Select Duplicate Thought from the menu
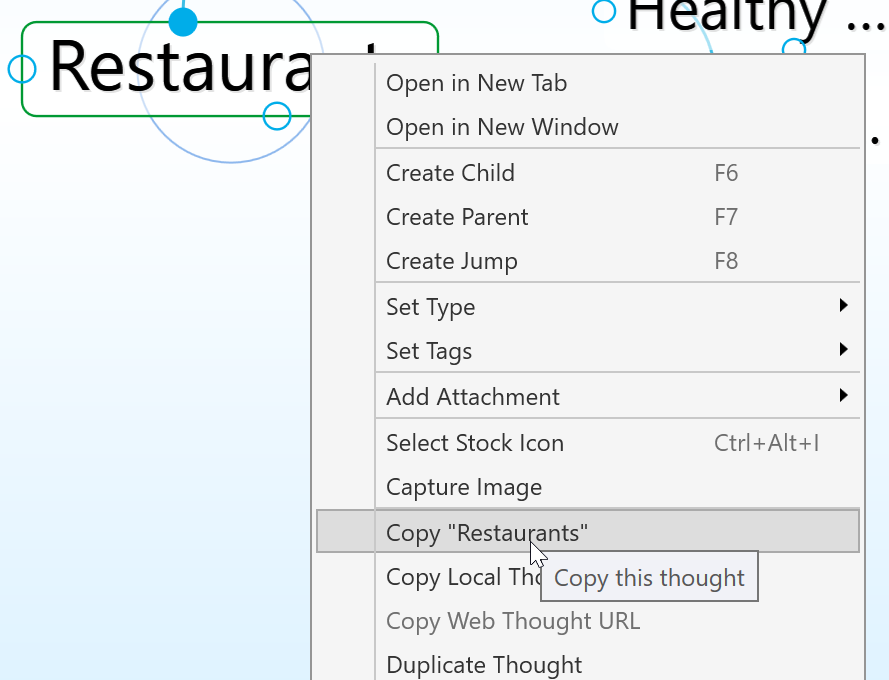The height and width of the screenshot is (680, 889). point(483,665)
